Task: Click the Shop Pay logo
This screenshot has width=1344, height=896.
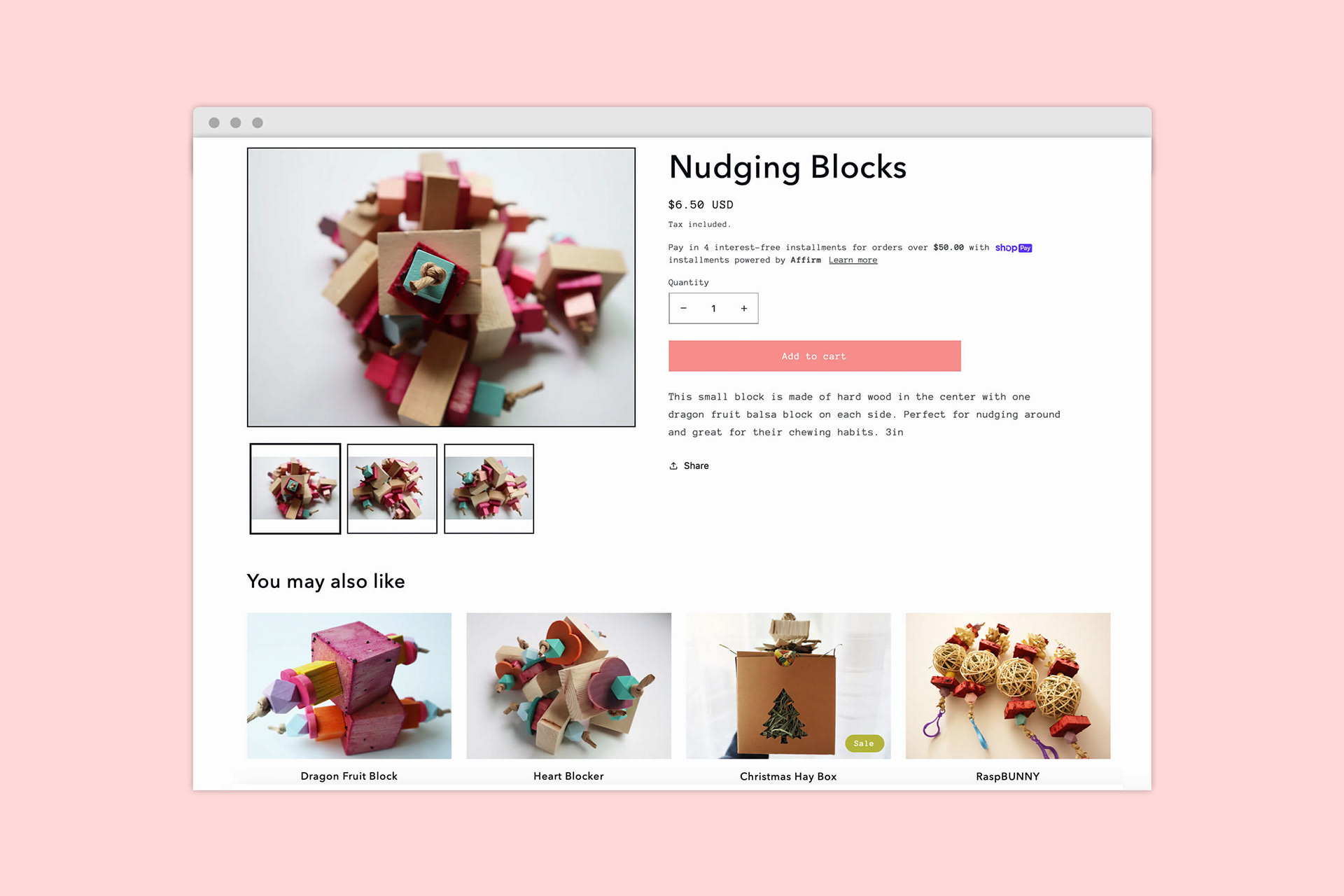Action: pos(1014,248)
